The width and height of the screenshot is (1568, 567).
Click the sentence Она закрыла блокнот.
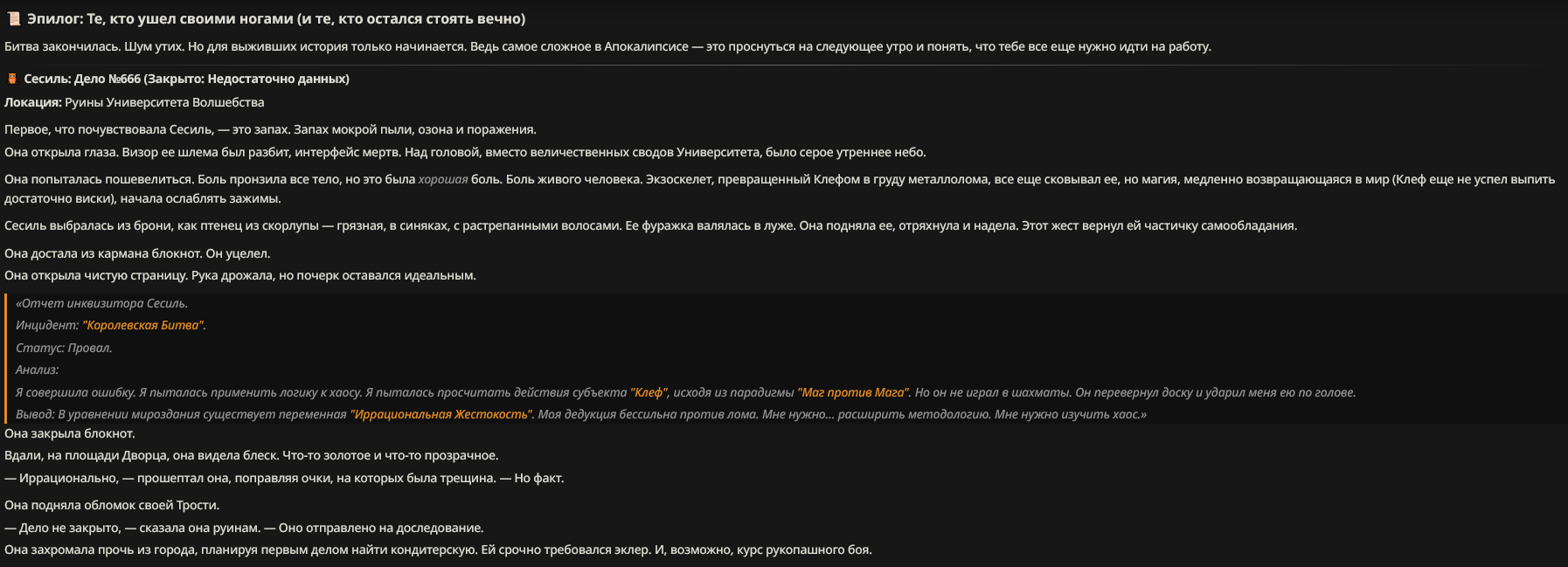(x=70, y=433)
